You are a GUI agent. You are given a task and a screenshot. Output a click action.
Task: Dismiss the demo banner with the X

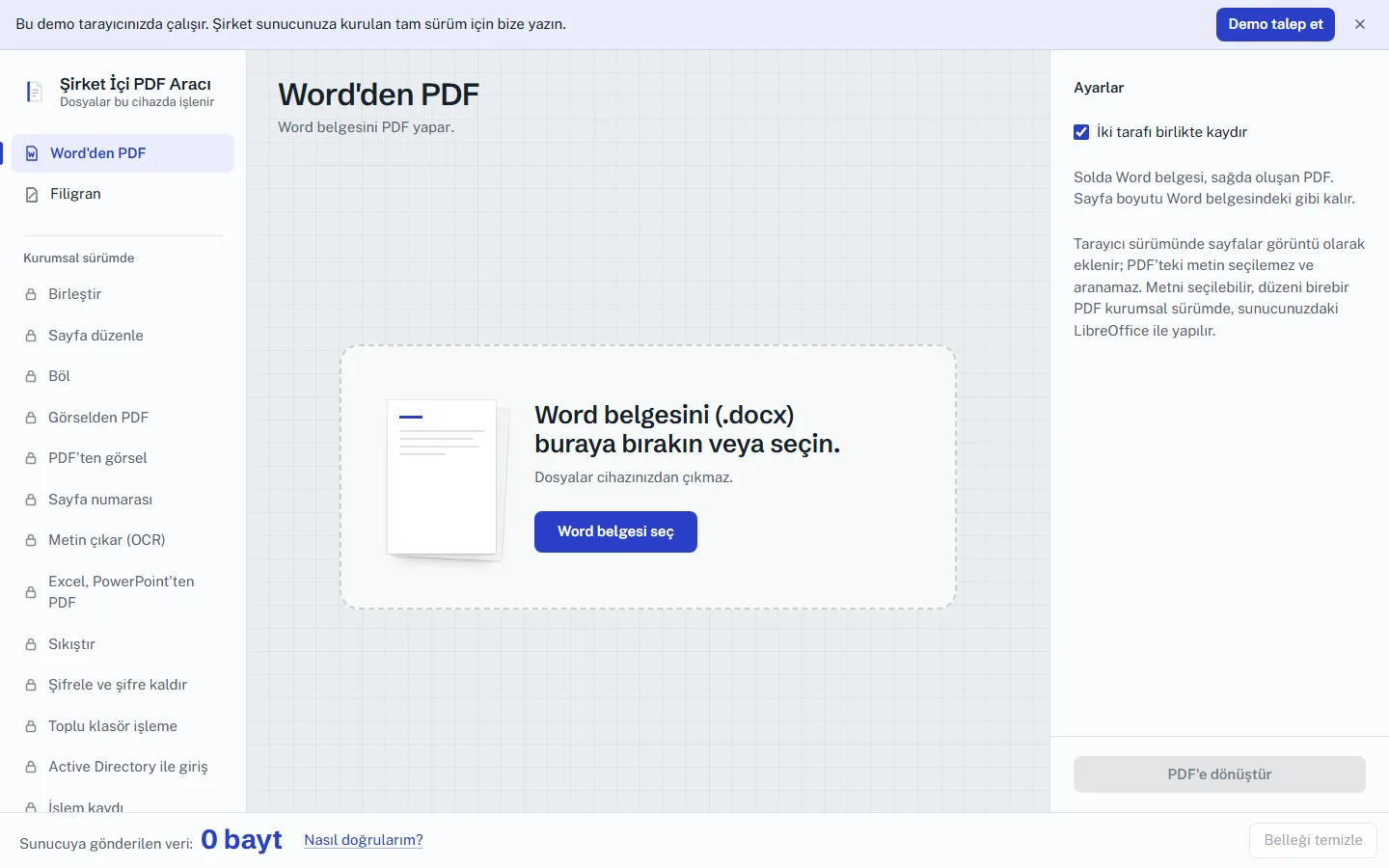click(1360, 24)
